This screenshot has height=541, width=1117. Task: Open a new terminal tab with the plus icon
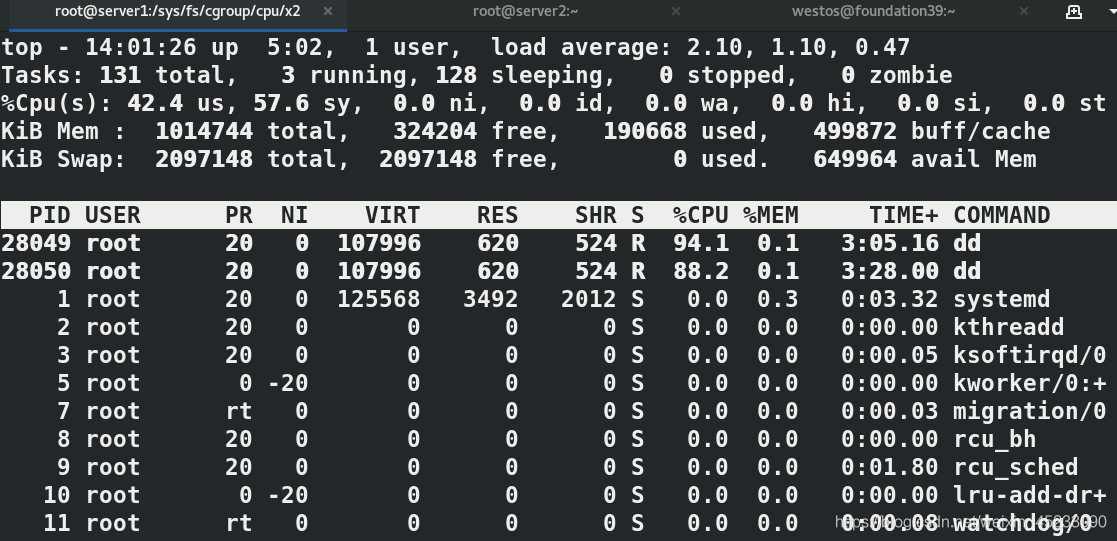(x=1074, y=12)
